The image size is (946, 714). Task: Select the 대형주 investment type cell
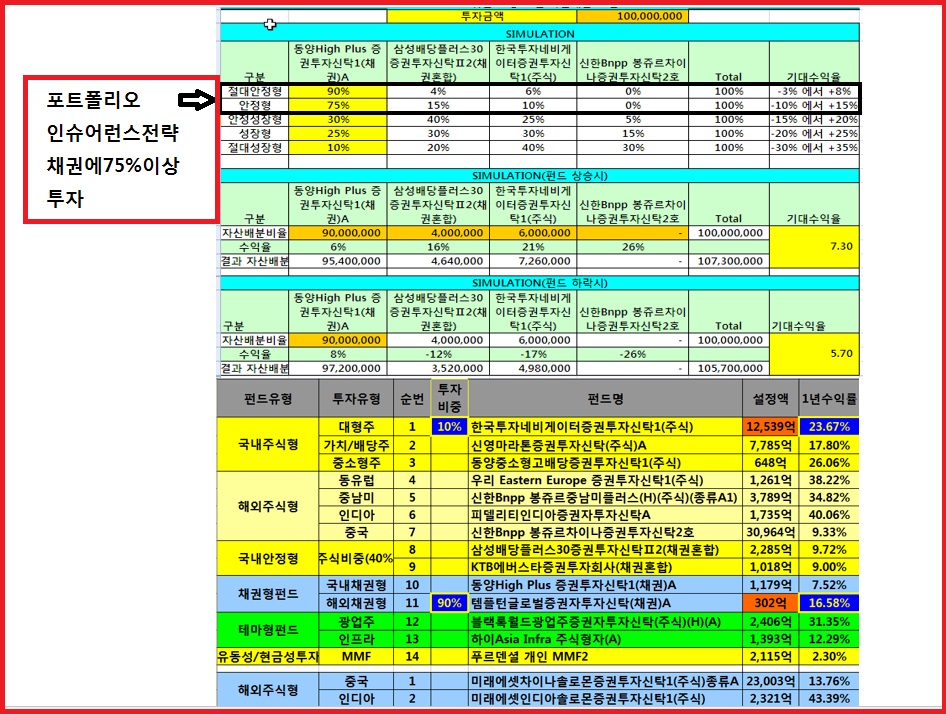[x=356, y=427]
